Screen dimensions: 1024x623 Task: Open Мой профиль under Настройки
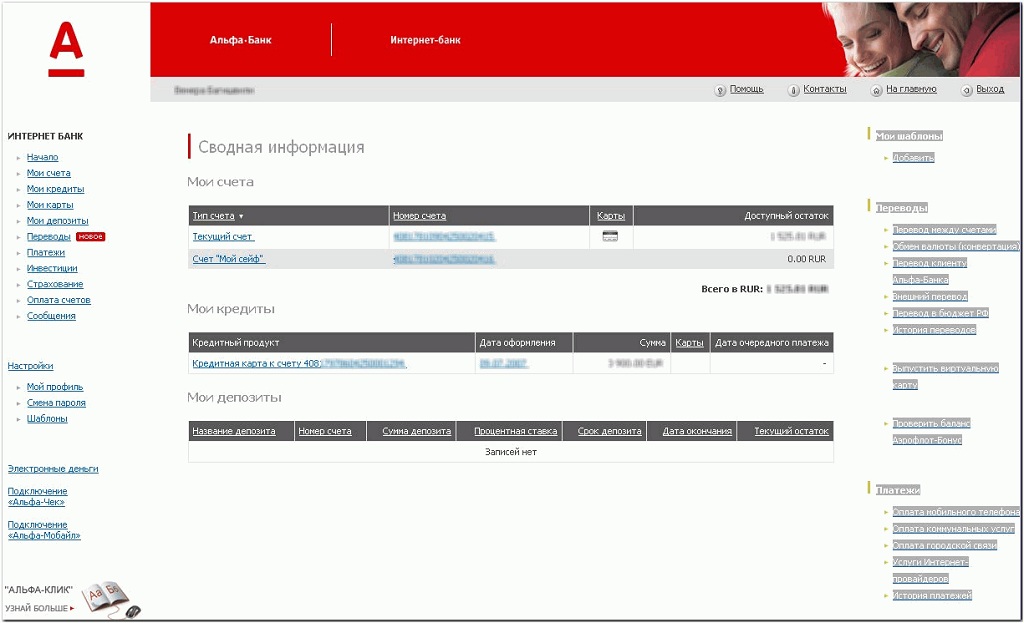(55, 387)
